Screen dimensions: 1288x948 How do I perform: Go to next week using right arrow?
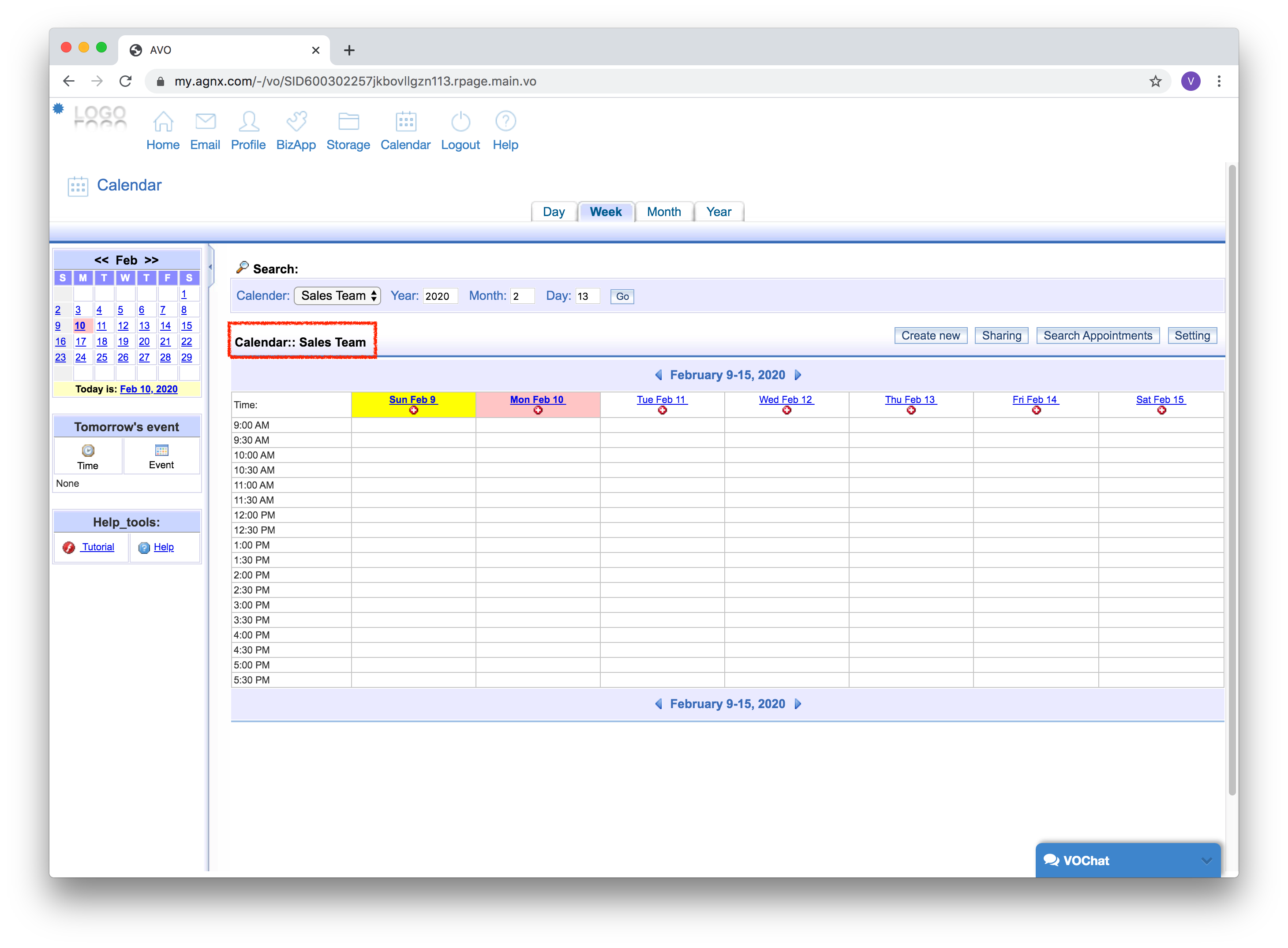coord(798,375)
